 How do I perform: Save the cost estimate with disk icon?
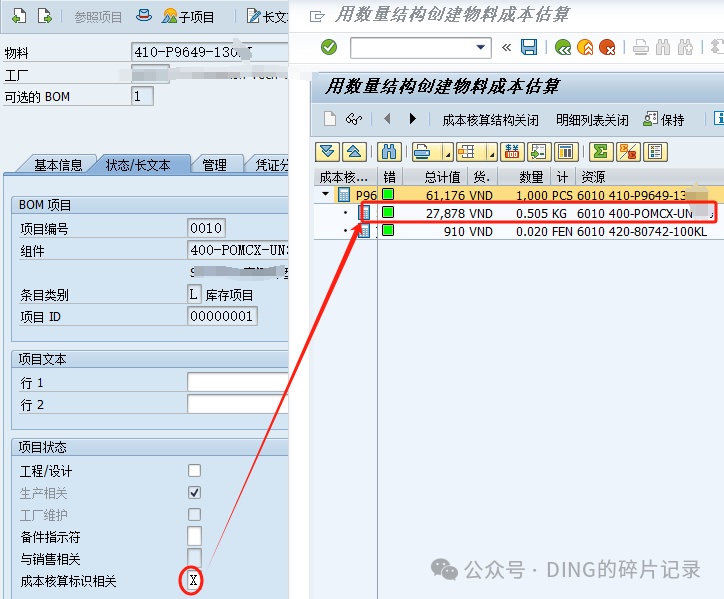(x=529, y=47)
